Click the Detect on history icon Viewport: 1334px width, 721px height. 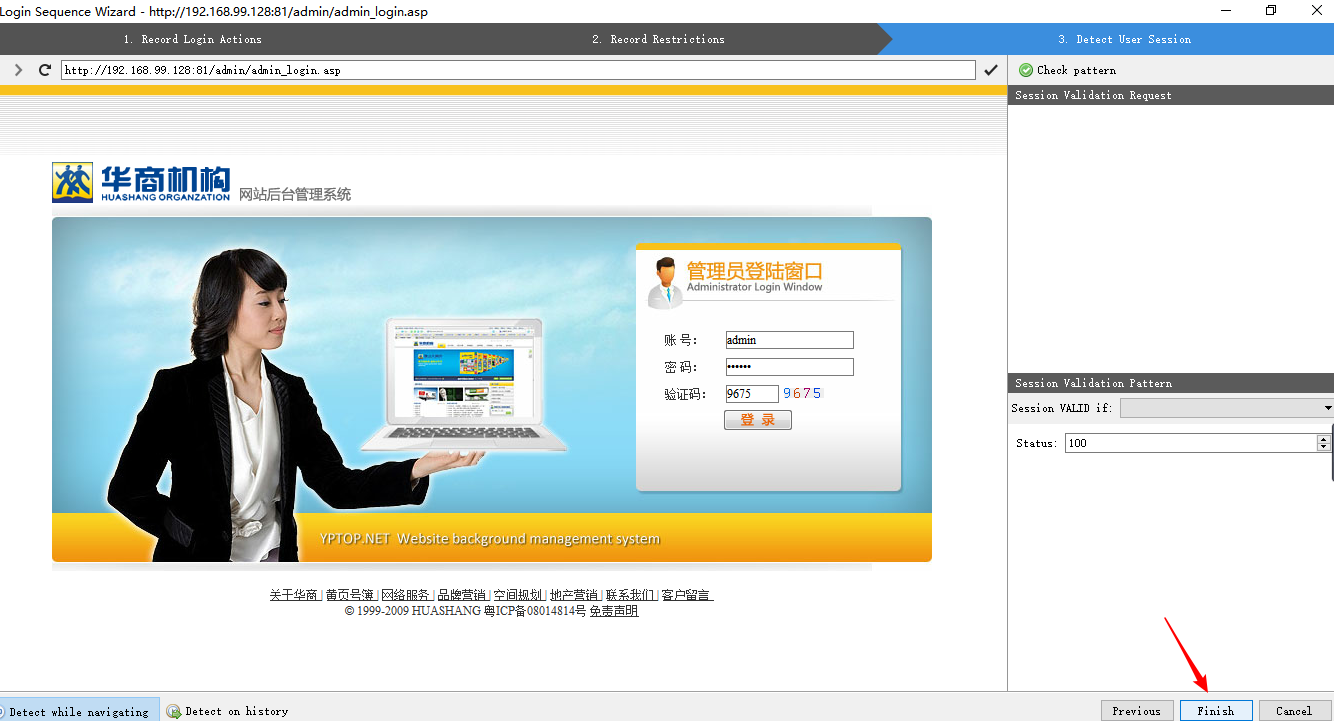coord(174,710)
